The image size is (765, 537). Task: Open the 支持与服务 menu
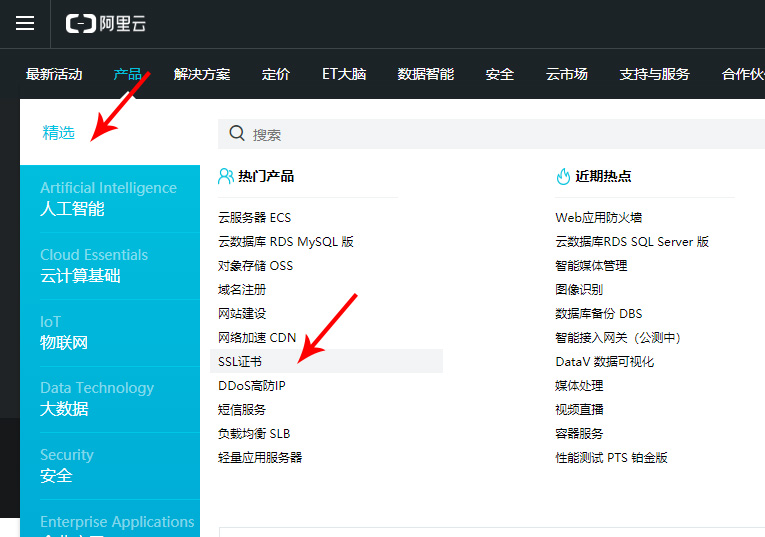tap(655, 74)
